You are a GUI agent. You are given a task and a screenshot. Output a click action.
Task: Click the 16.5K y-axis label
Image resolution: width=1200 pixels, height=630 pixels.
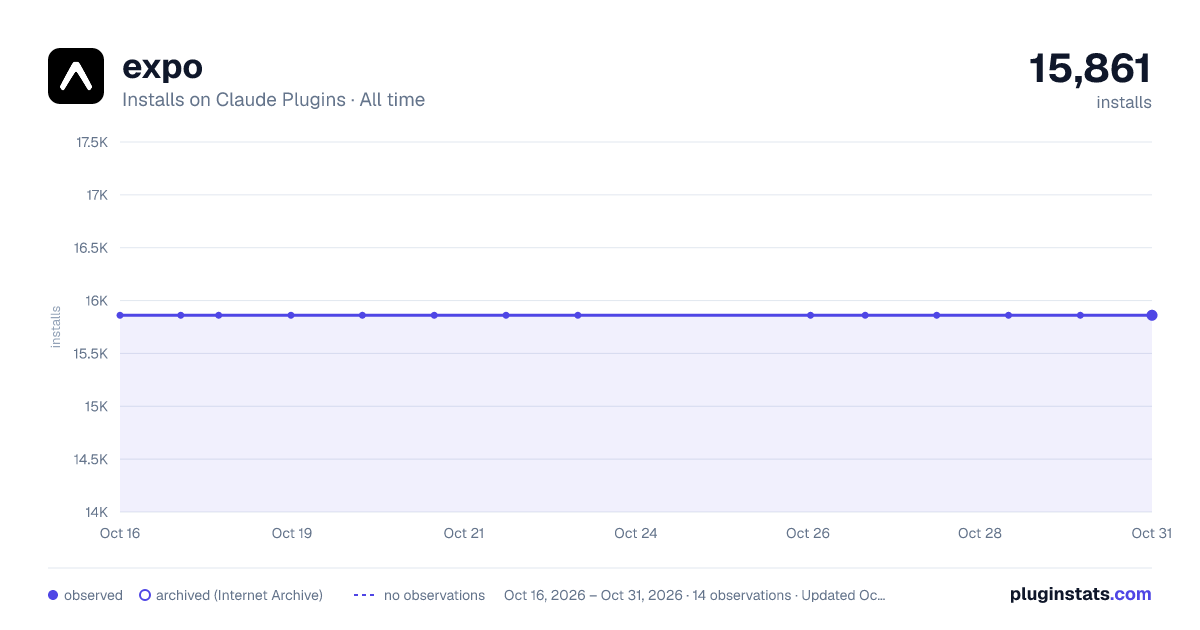point(92,248)
